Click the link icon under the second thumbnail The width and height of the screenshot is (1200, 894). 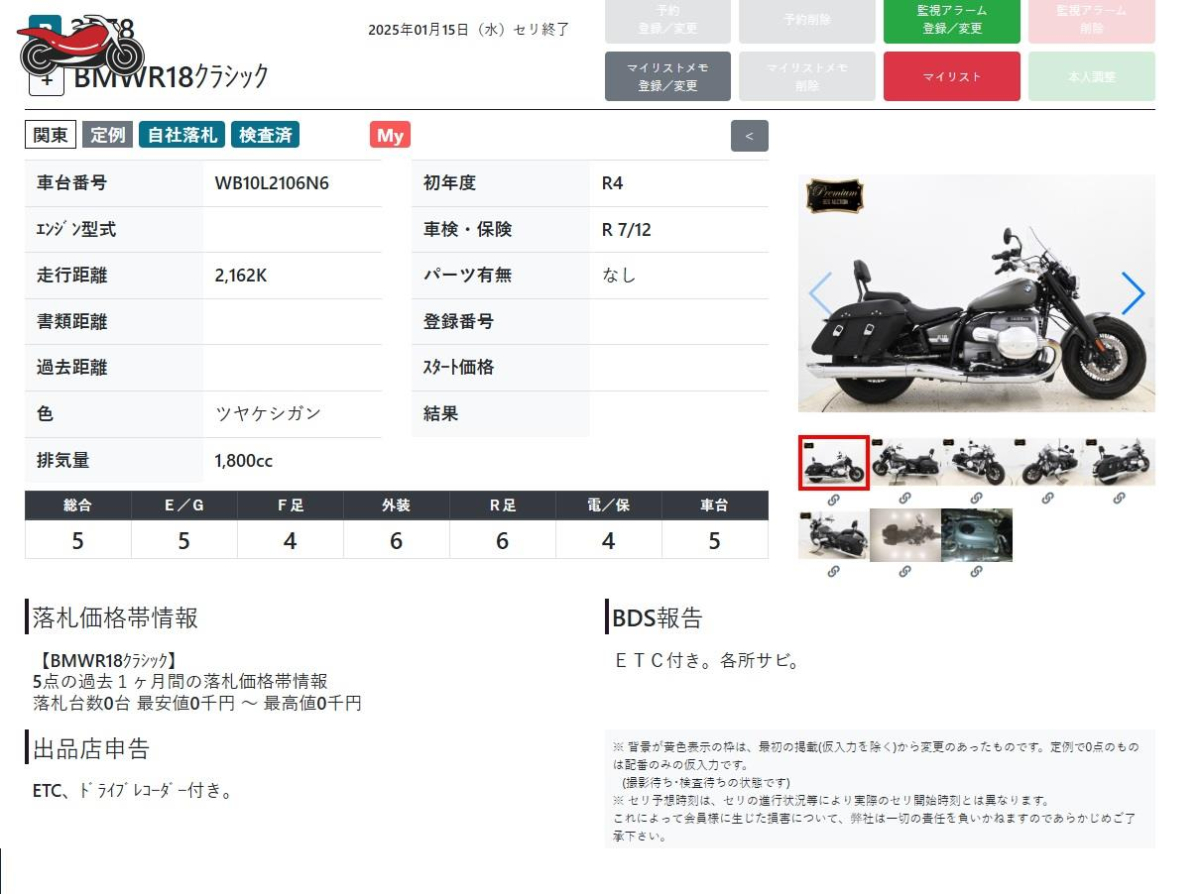coord(905,498)
